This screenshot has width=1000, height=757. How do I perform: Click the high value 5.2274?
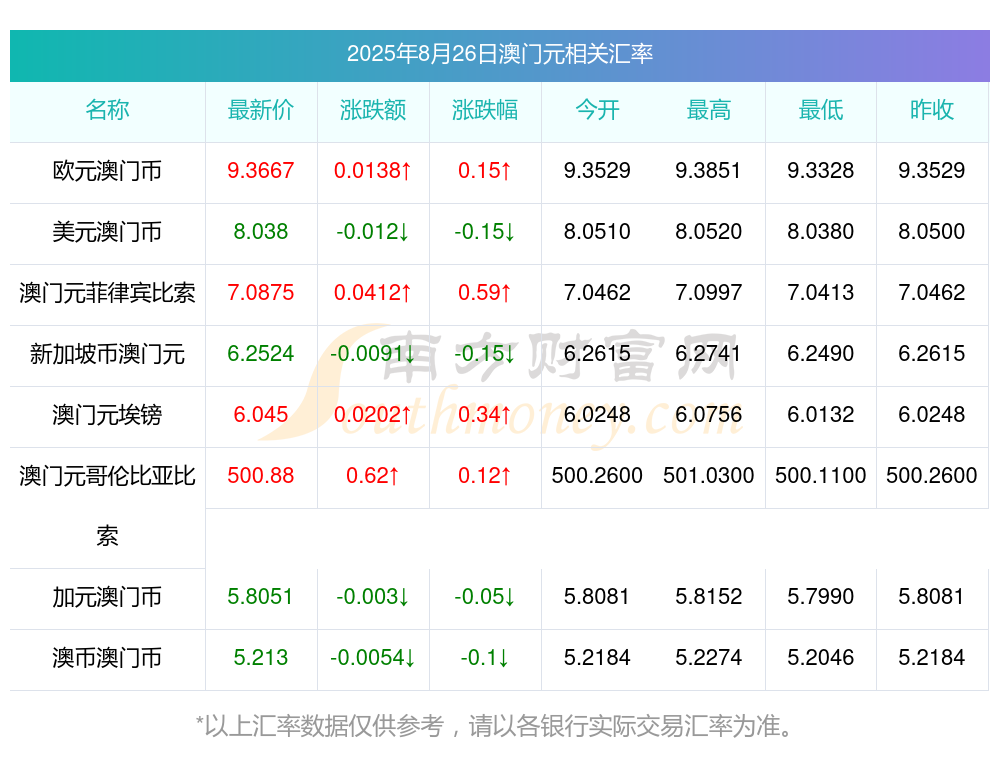click(709, 657)
